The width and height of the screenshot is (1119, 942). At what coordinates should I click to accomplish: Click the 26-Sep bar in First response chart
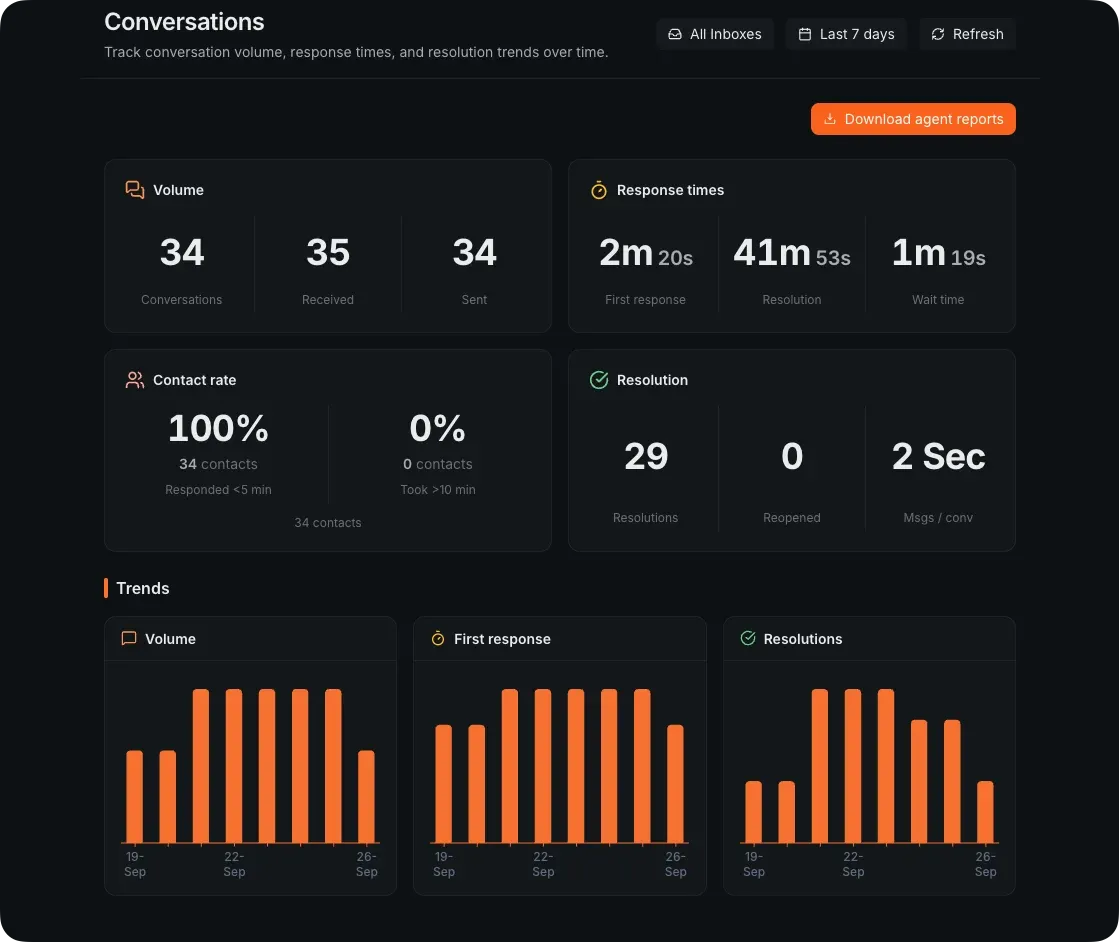click(x=675, y=784)
